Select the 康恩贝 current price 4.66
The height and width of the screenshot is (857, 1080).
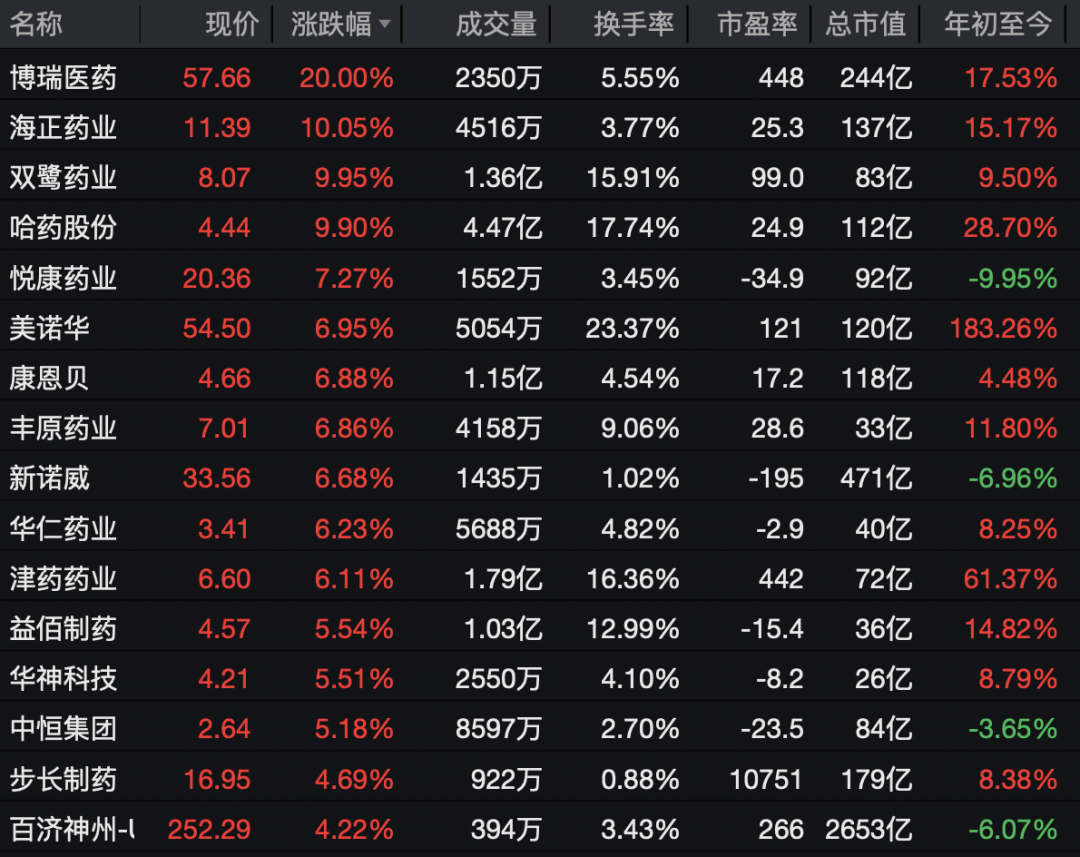[227, 378]
